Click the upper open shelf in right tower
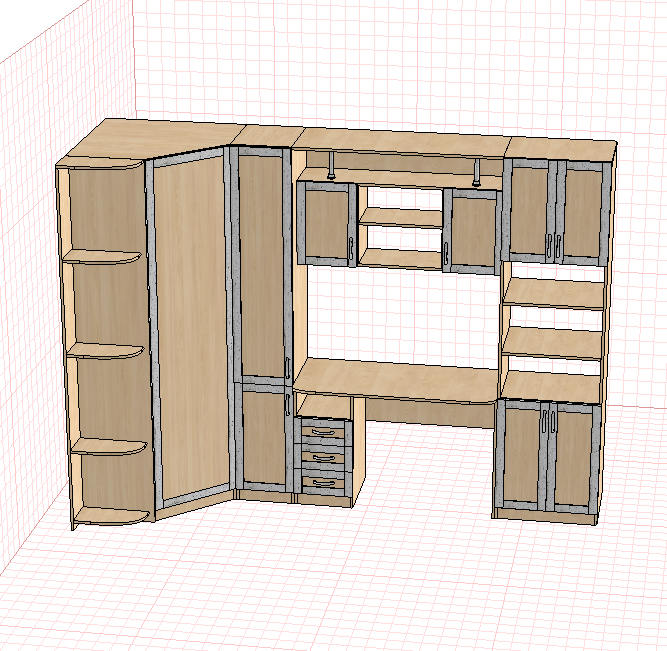Viewport: 667px width, 651px height. click(x=554, y=295)
